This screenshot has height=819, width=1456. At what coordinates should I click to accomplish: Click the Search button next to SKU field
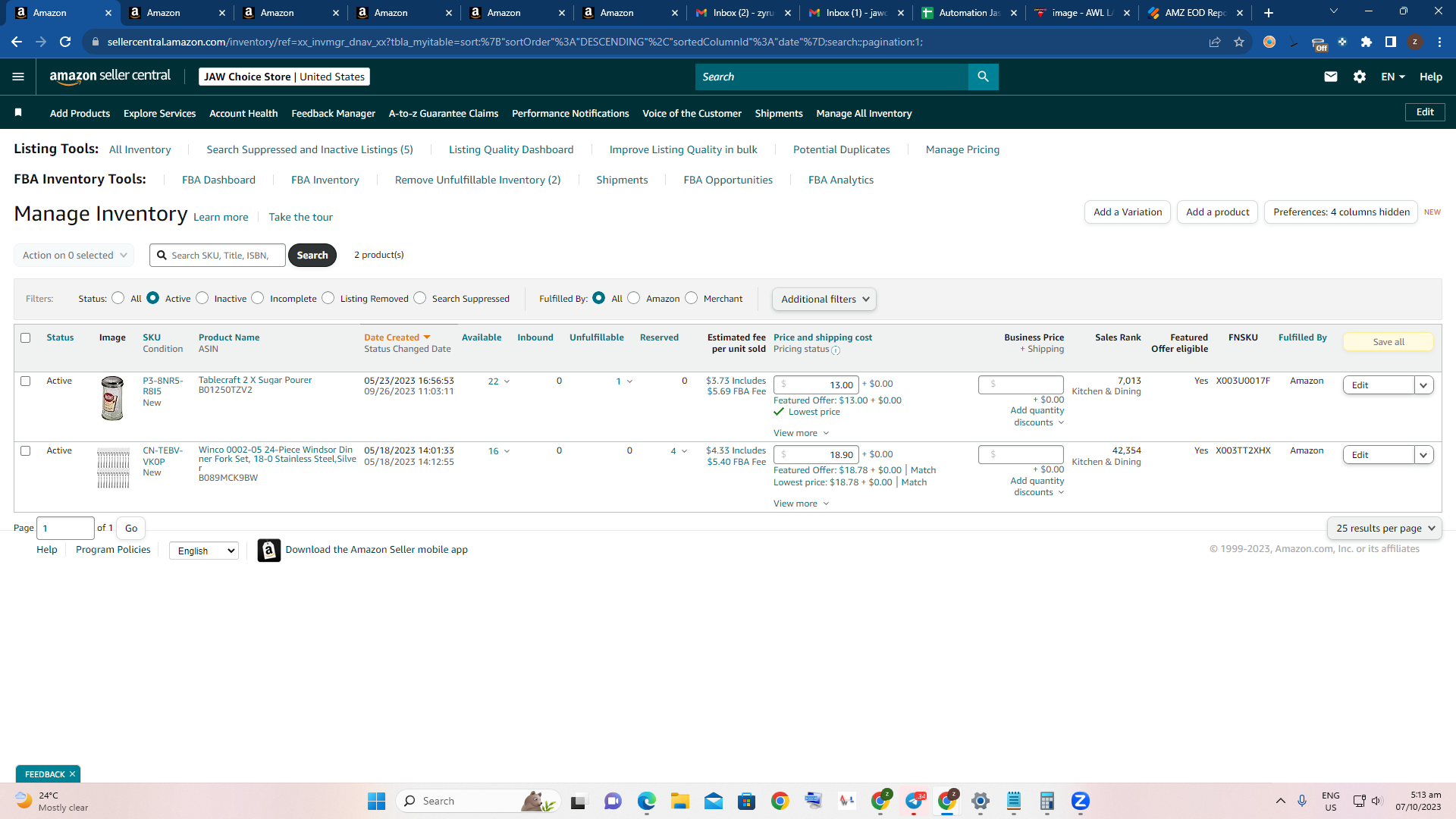click(x=312, y=255)
